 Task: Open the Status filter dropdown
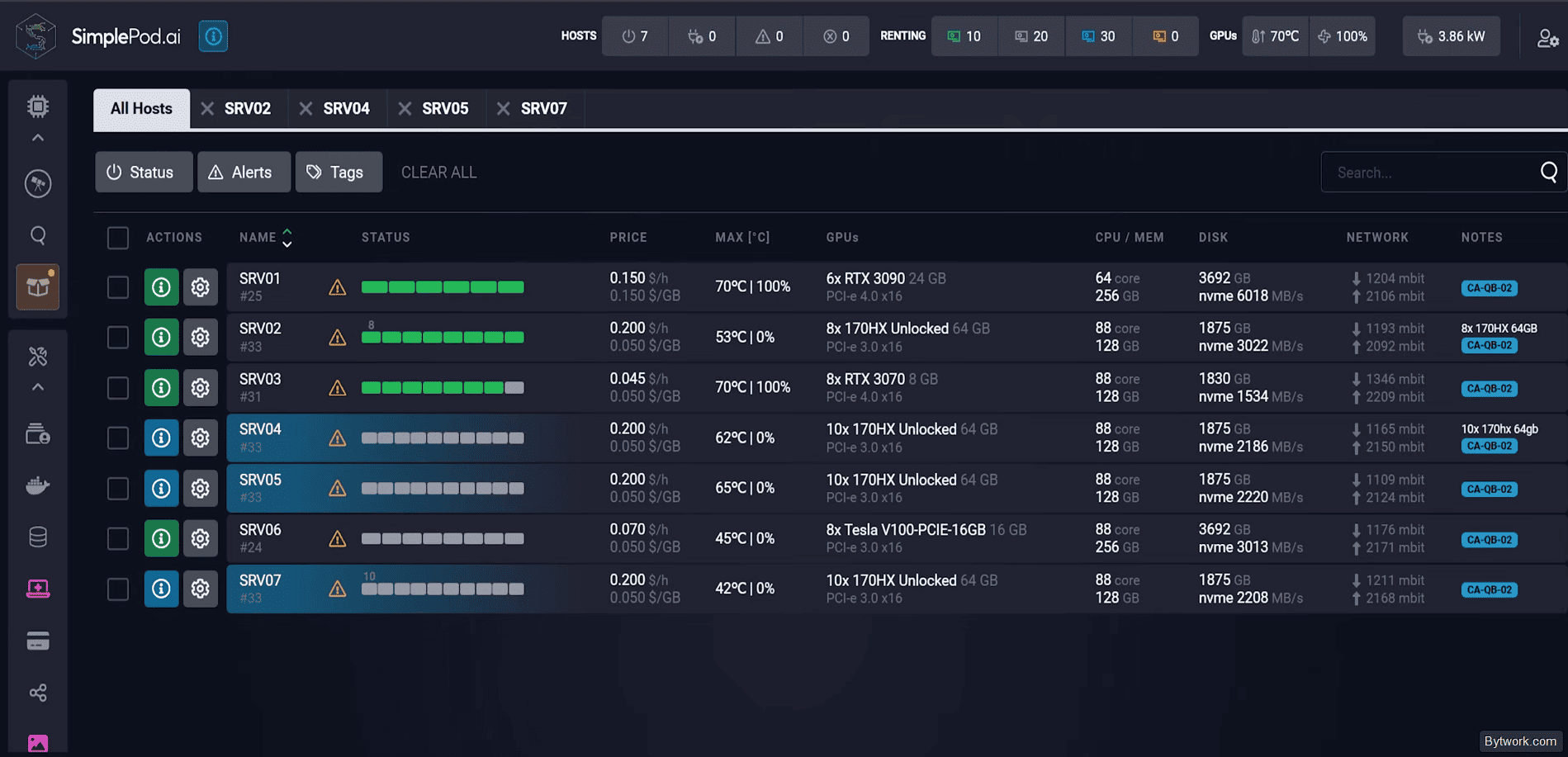[144, 173]
